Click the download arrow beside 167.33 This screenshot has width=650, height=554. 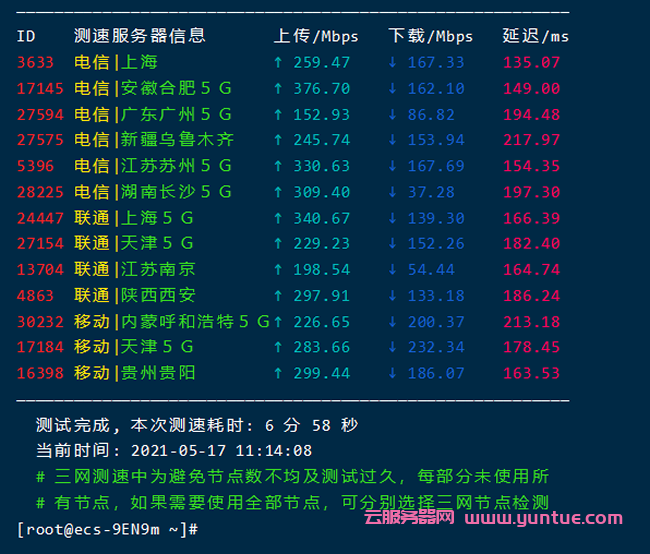point(393,62)
